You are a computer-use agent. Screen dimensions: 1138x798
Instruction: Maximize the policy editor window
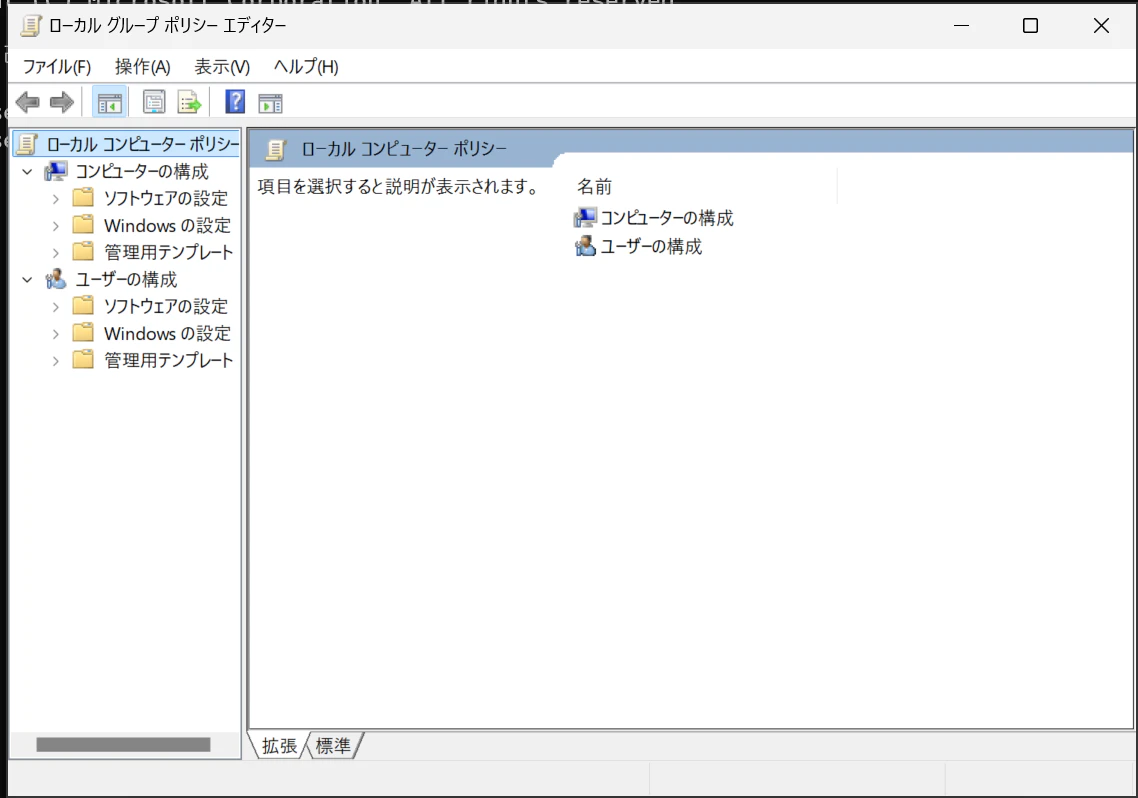point(1030,25)
